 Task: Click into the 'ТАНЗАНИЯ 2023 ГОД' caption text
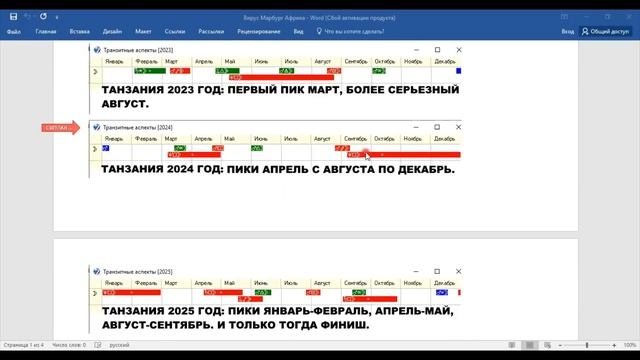280,97
